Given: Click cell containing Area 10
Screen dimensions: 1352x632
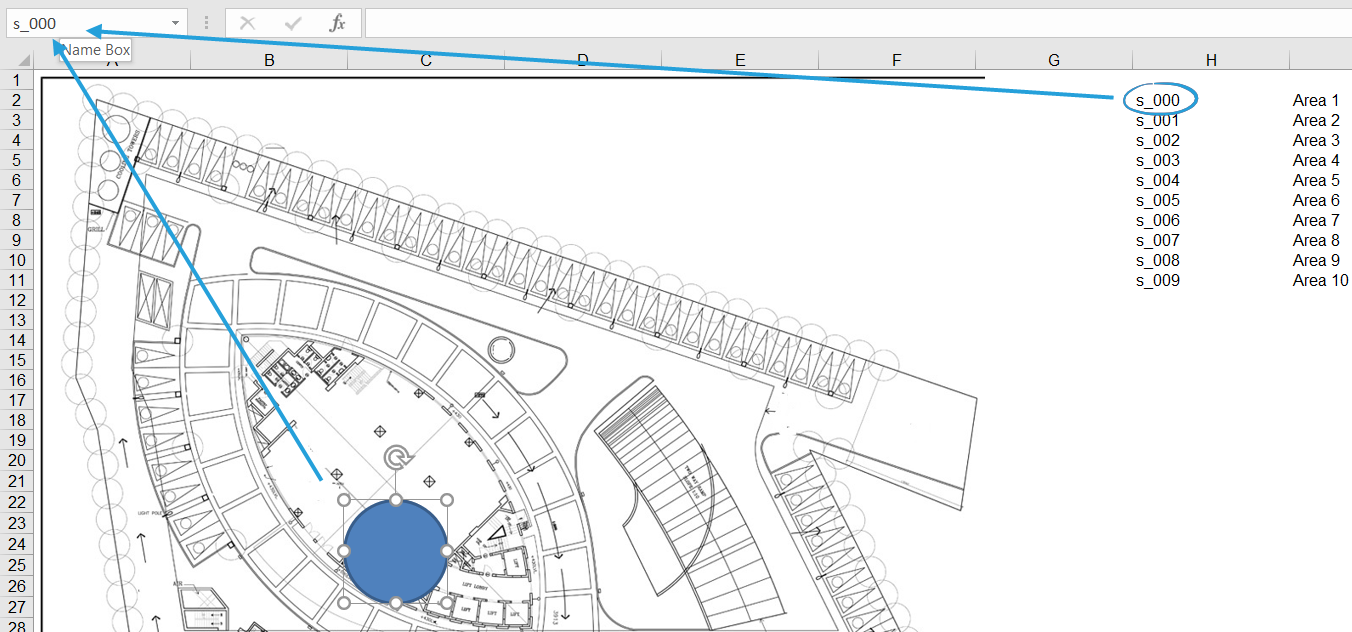Looking at the screenshot, I should [x=1320, y=280].
